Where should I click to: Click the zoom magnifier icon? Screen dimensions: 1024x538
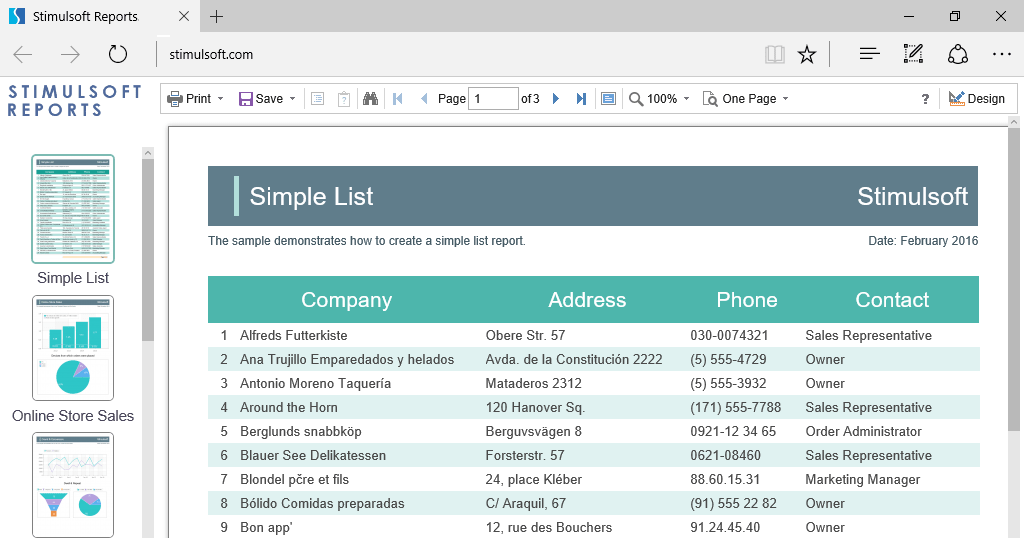[635, 99]
